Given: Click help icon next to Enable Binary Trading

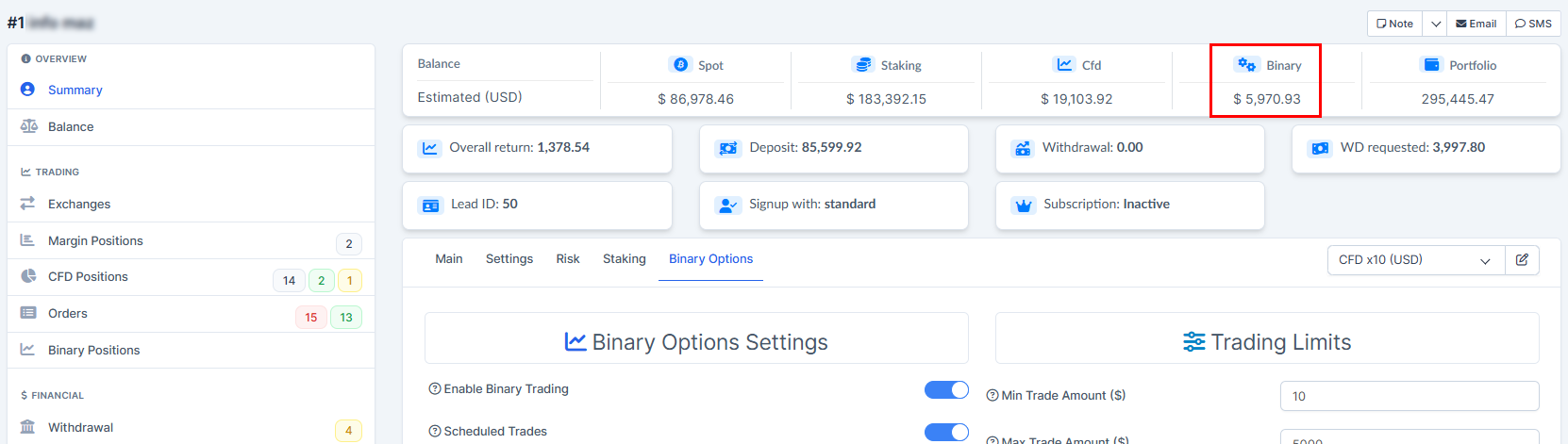Looking at the screenshot, I should [435, 388].
